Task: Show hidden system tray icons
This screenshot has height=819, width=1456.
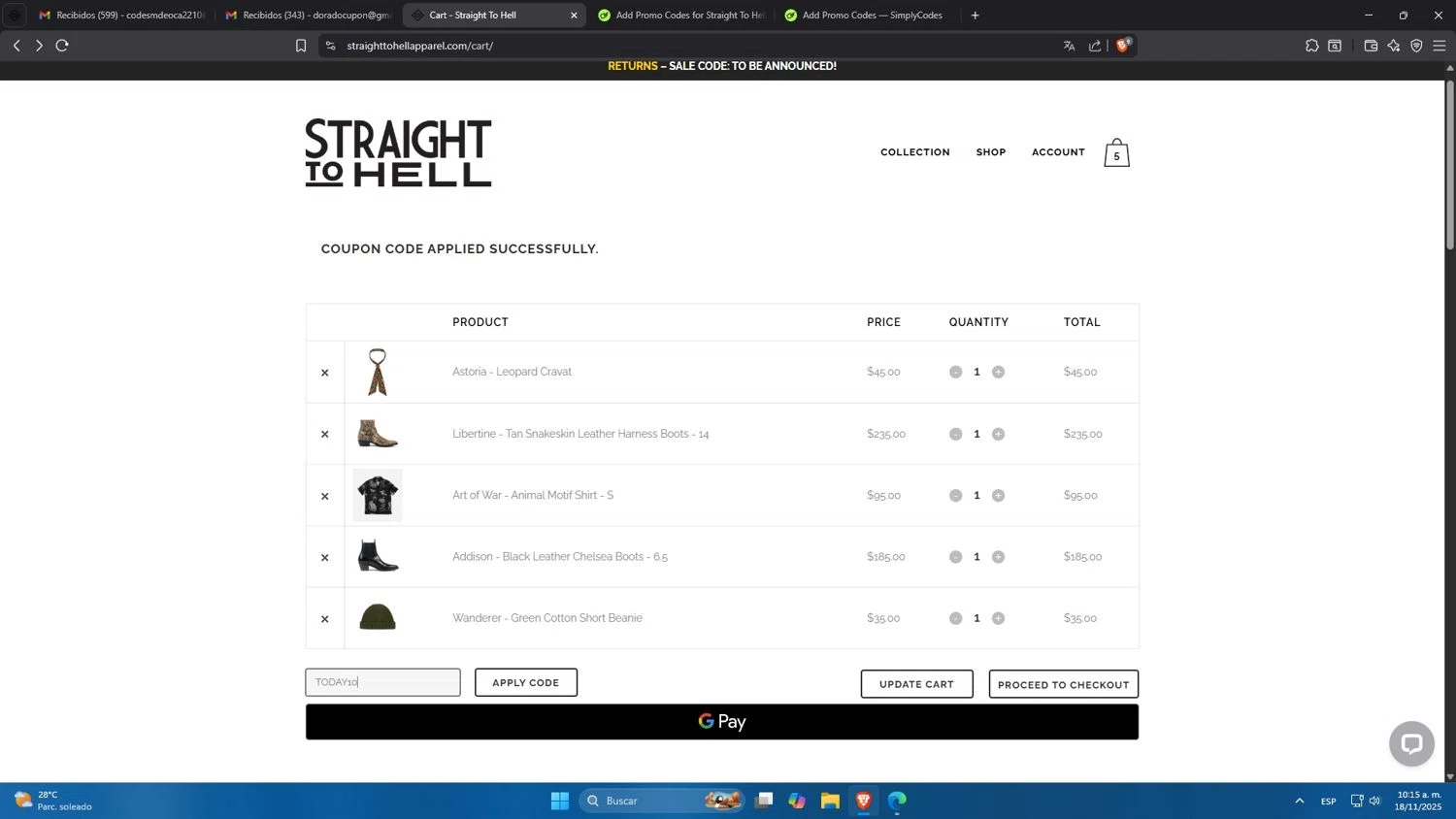Action: (x=1299, y=801)
